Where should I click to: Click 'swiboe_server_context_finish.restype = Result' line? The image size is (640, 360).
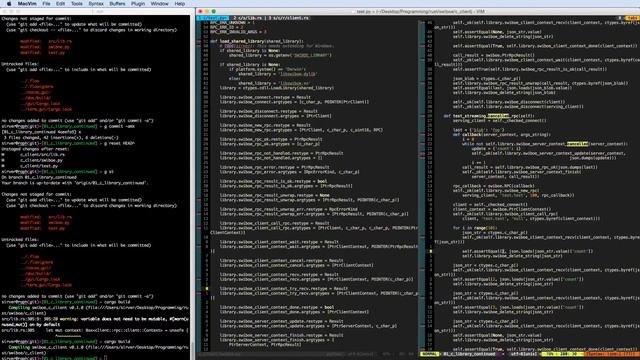tap(281, 335)
